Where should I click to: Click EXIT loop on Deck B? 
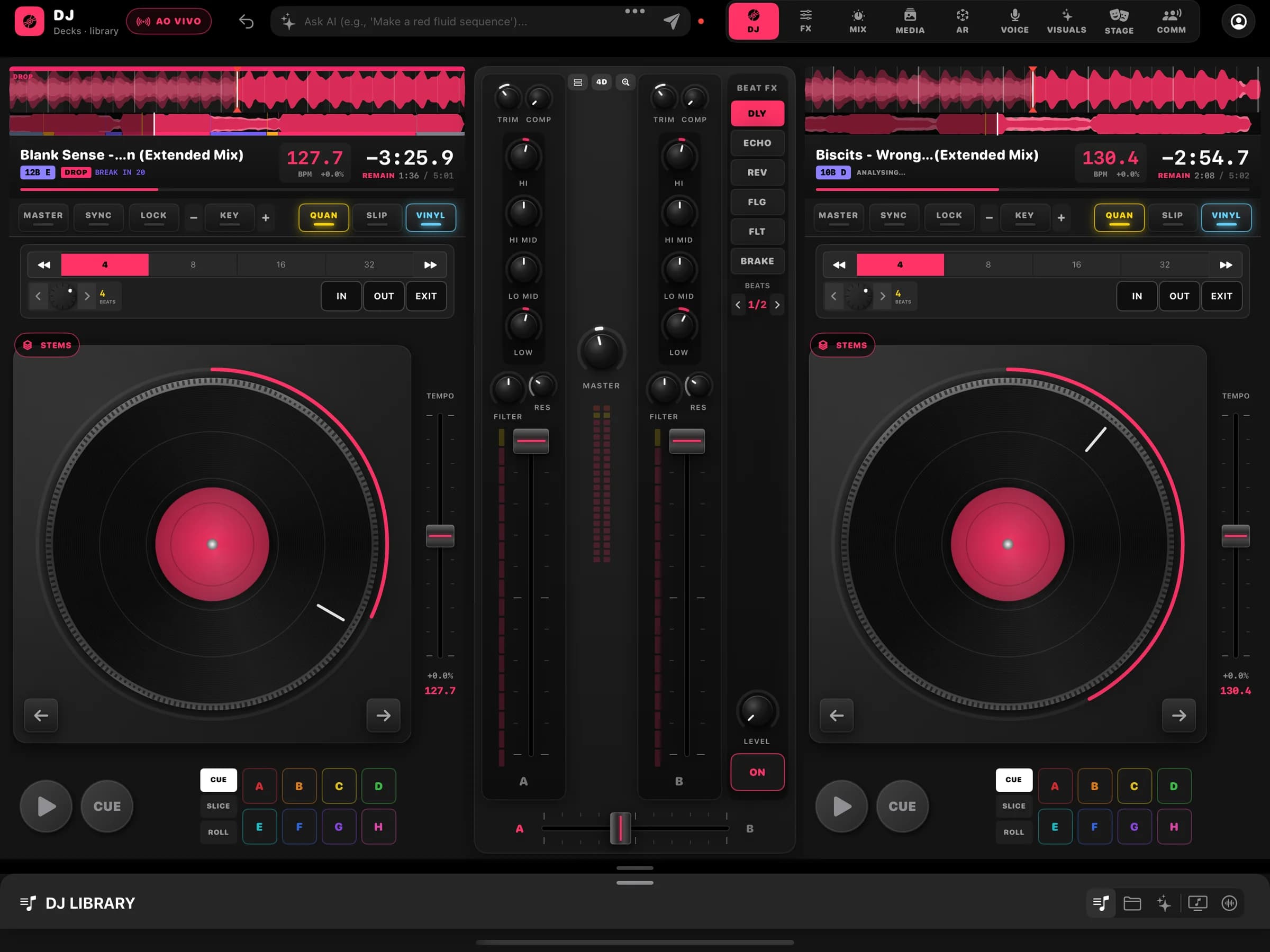point(1221,296)
